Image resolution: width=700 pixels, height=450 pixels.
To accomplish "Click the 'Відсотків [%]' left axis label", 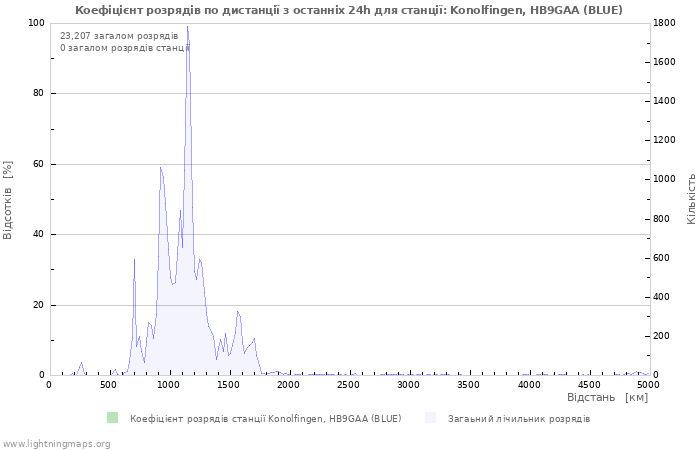I will 9,199.
